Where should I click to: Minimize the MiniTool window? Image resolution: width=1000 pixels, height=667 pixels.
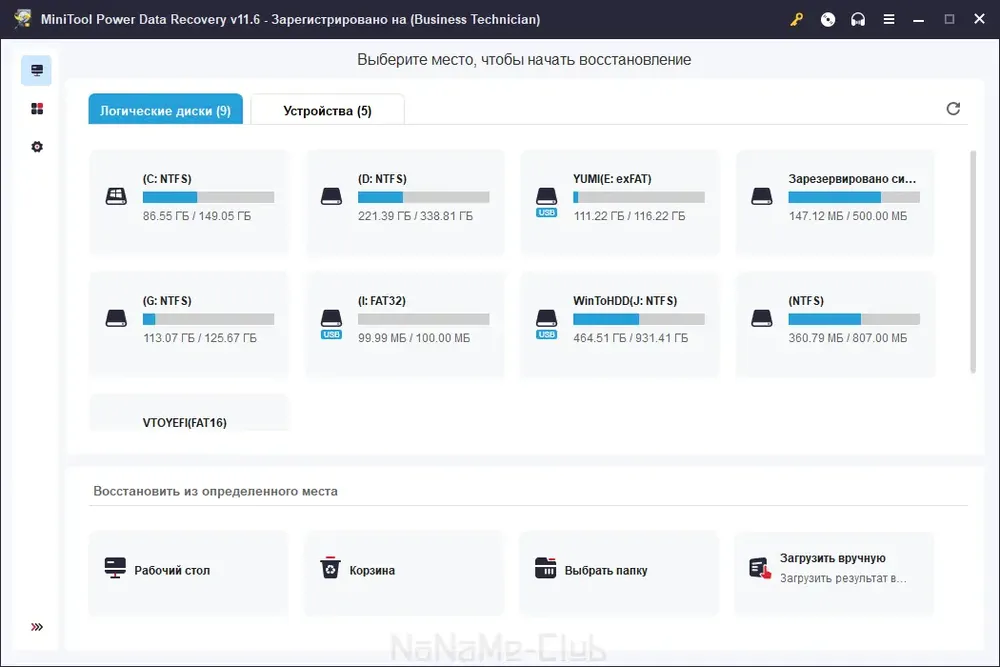[918, 20]
